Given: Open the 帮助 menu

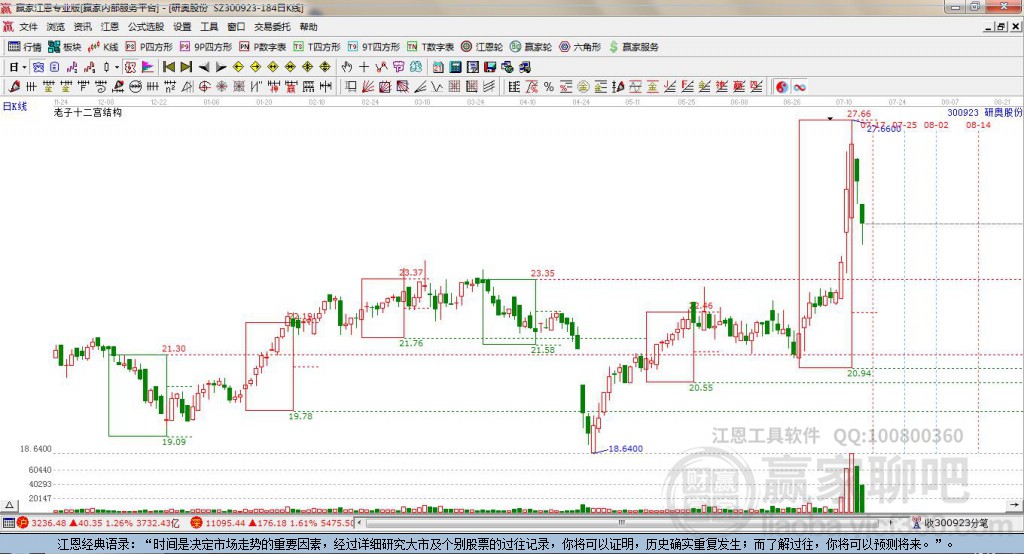Looking at the screenshot, I should click(x=308, y=27).
